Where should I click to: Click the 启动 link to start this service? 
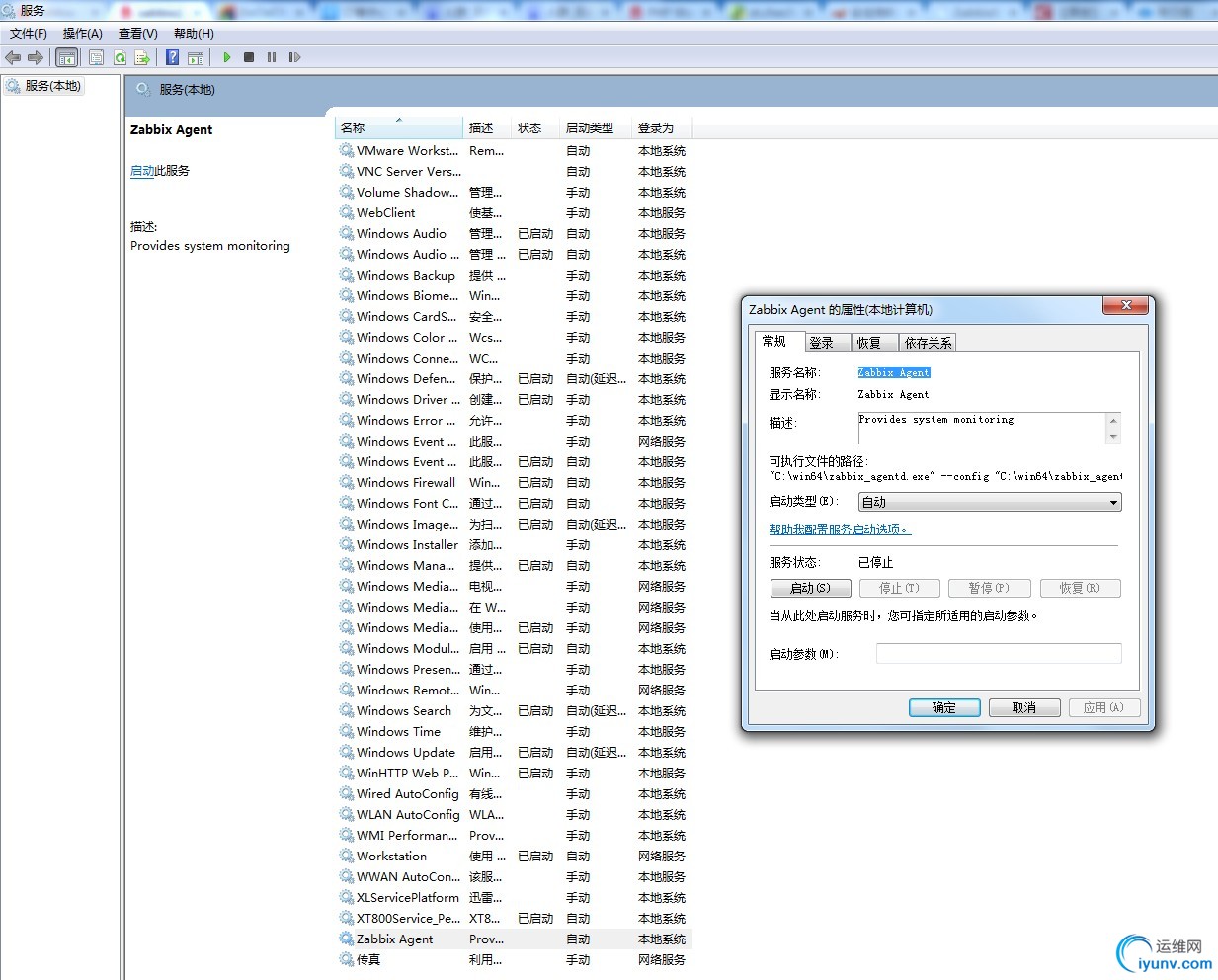tap(142, 171)
